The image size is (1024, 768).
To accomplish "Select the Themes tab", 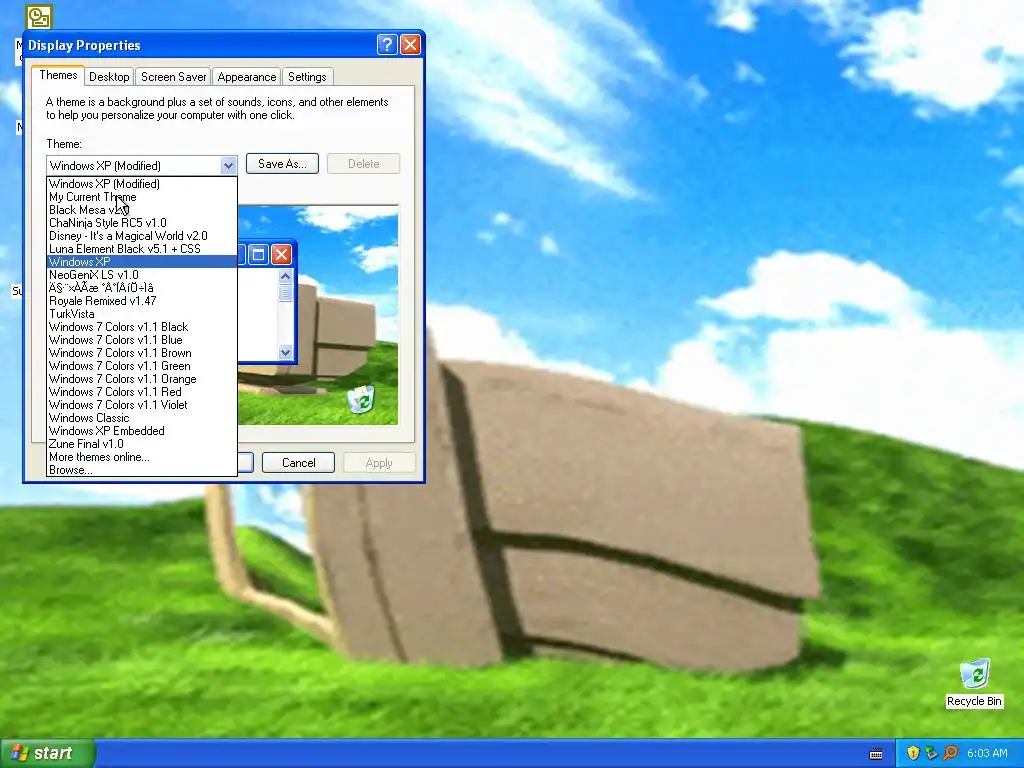I will pos(58,75).
